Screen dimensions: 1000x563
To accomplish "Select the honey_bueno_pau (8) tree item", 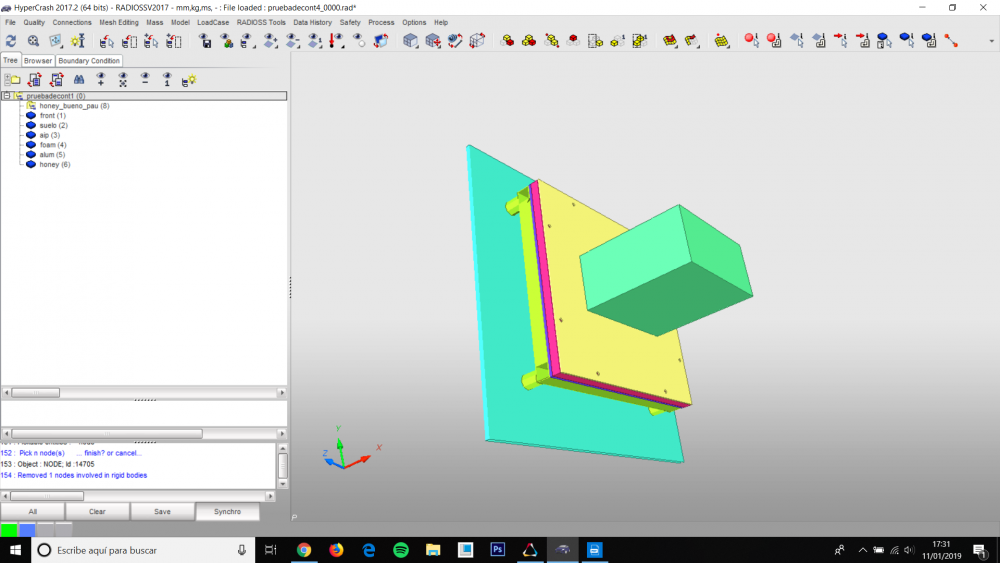I will (74, 106).
